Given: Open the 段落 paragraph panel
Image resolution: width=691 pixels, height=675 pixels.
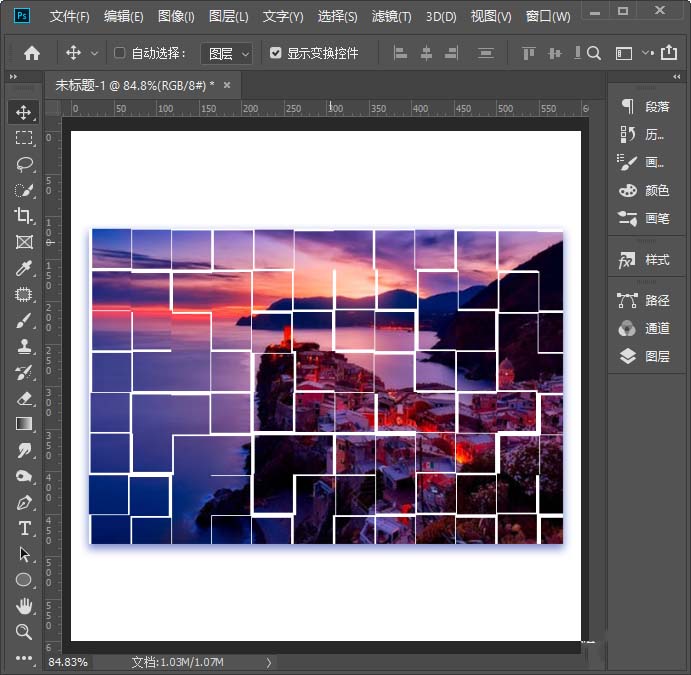Looking at the screenshot, I should click(x=645, y=107).
